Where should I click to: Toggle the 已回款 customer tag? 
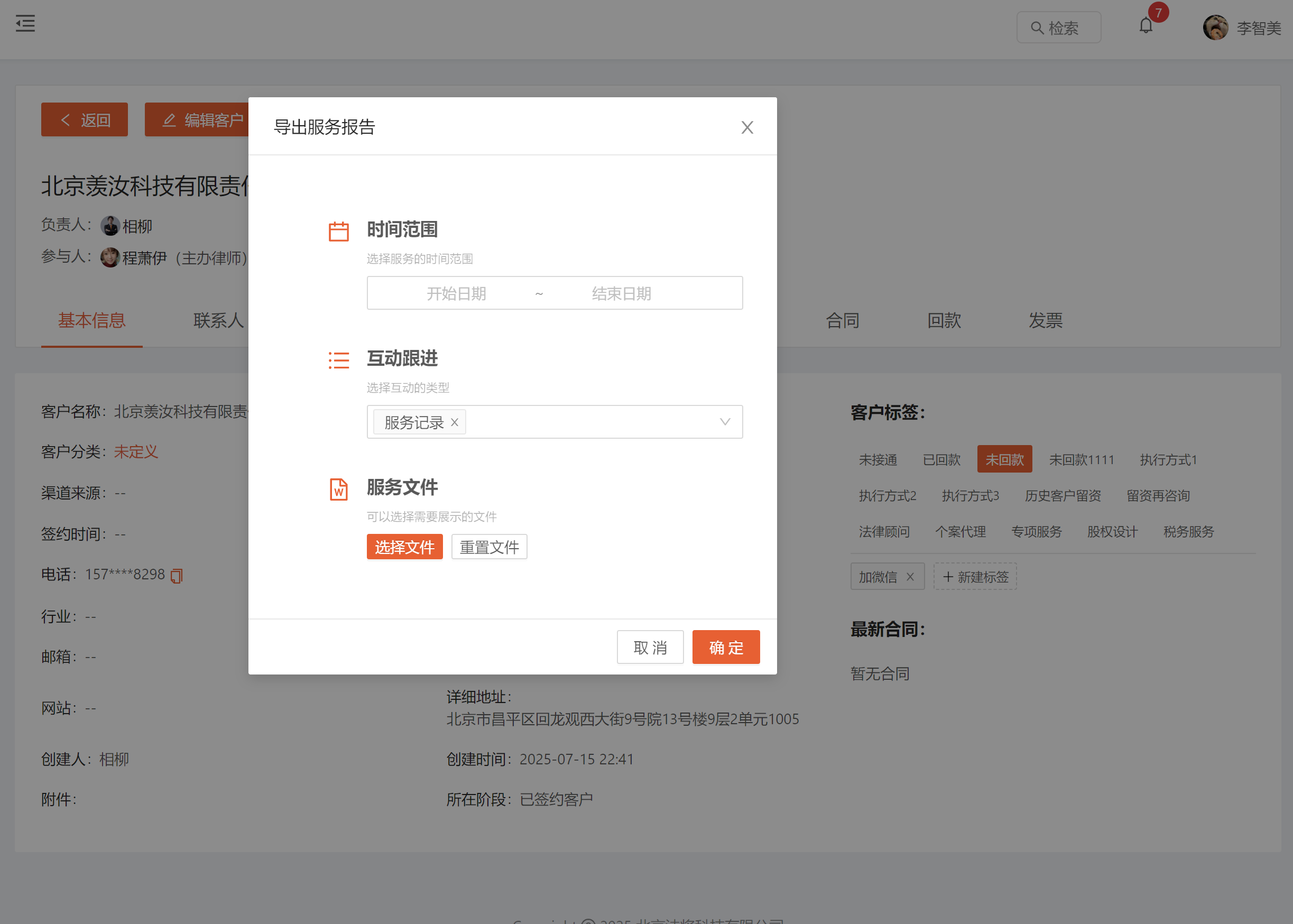click(x=941, y=459)
